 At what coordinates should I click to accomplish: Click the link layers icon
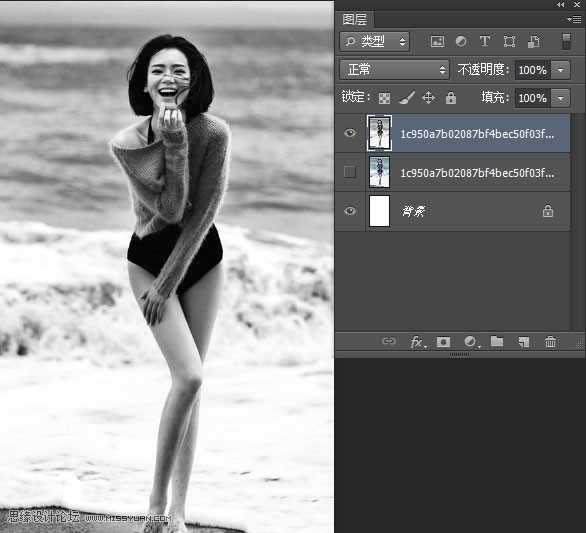[389, 341]
